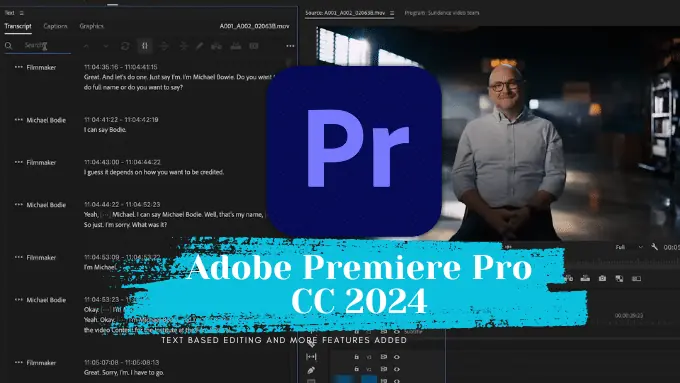The height and width of the screenshot is (383, 680).
Task: Toggle the show pauses button
Action: (145, 46)
